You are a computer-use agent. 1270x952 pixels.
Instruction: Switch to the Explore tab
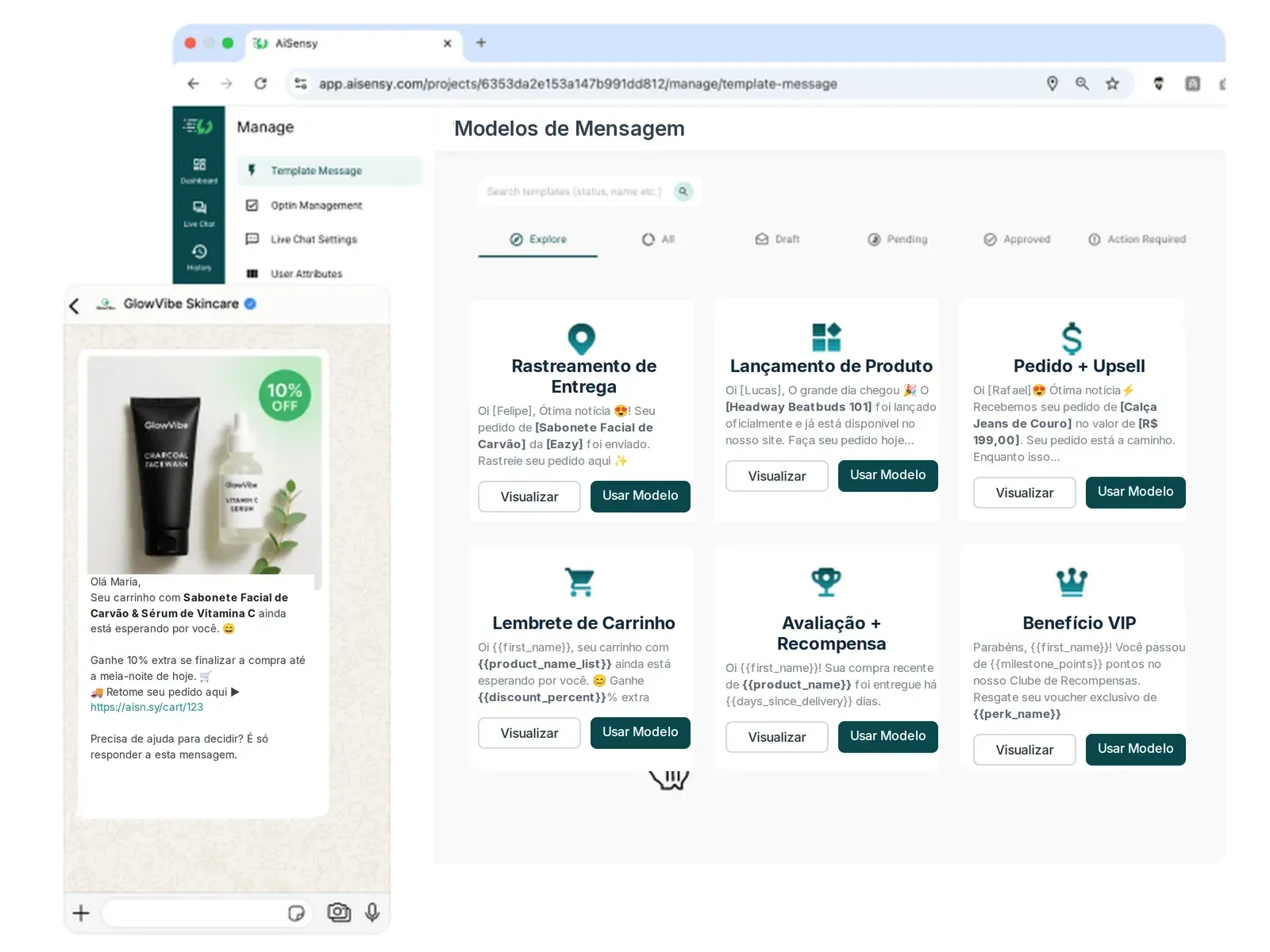(x=538, y=239)
